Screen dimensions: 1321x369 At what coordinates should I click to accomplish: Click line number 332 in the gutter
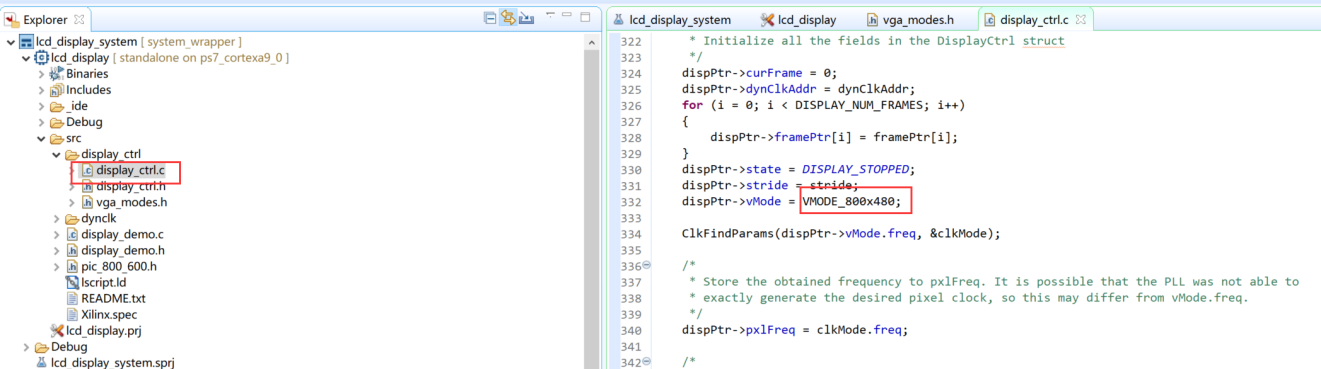click(x=630, y=202)
